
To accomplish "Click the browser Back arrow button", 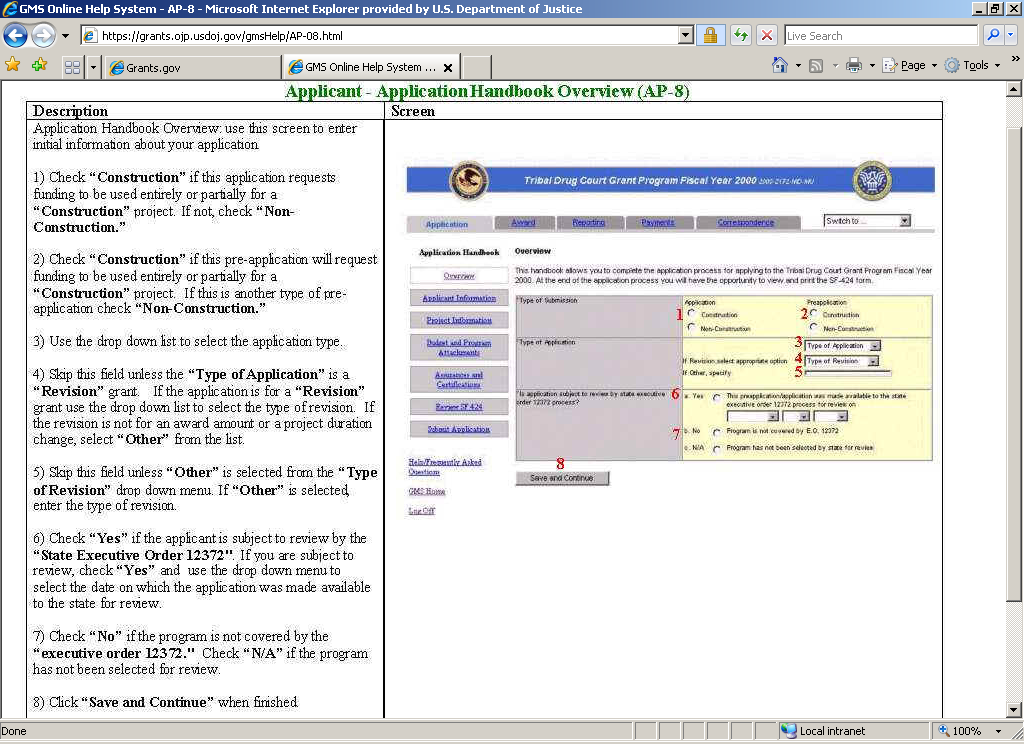I will pos(15,35).
